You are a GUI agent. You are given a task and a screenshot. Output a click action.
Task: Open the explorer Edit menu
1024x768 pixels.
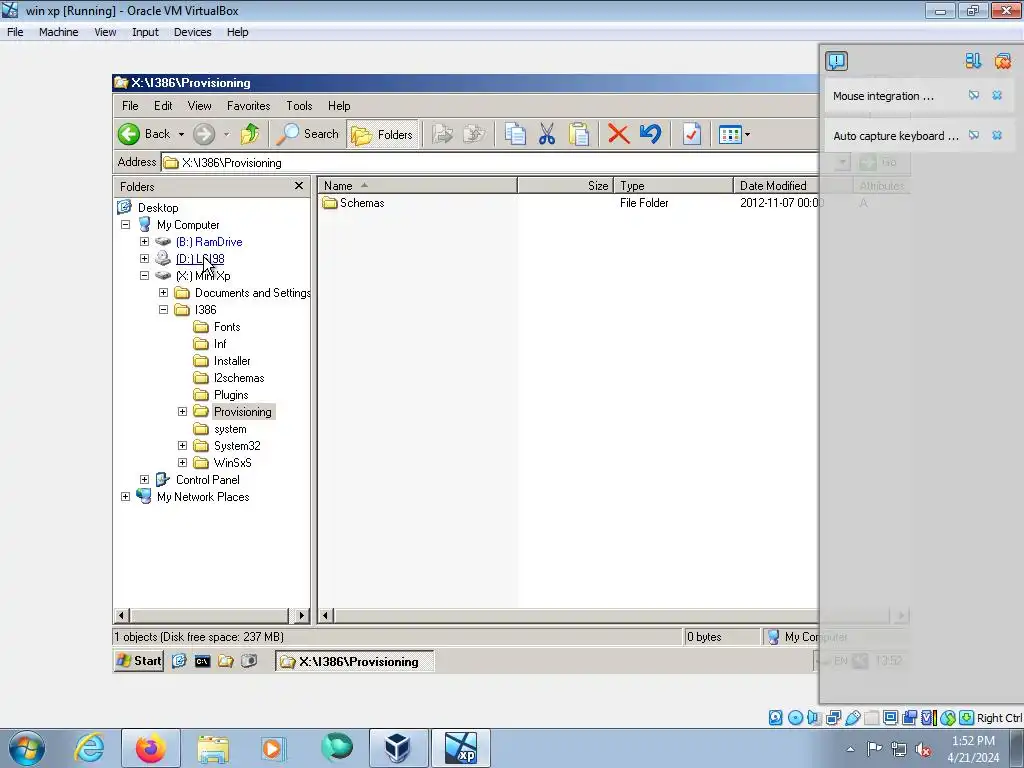click(163, 106)
